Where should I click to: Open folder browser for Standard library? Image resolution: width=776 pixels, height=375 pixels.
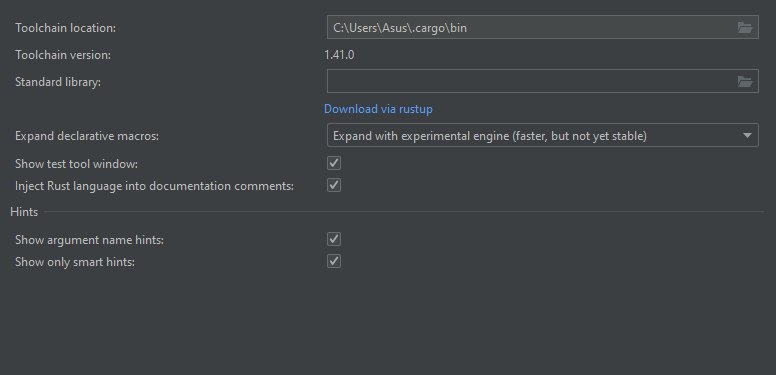pyautogui.click(x=745, y=82)
